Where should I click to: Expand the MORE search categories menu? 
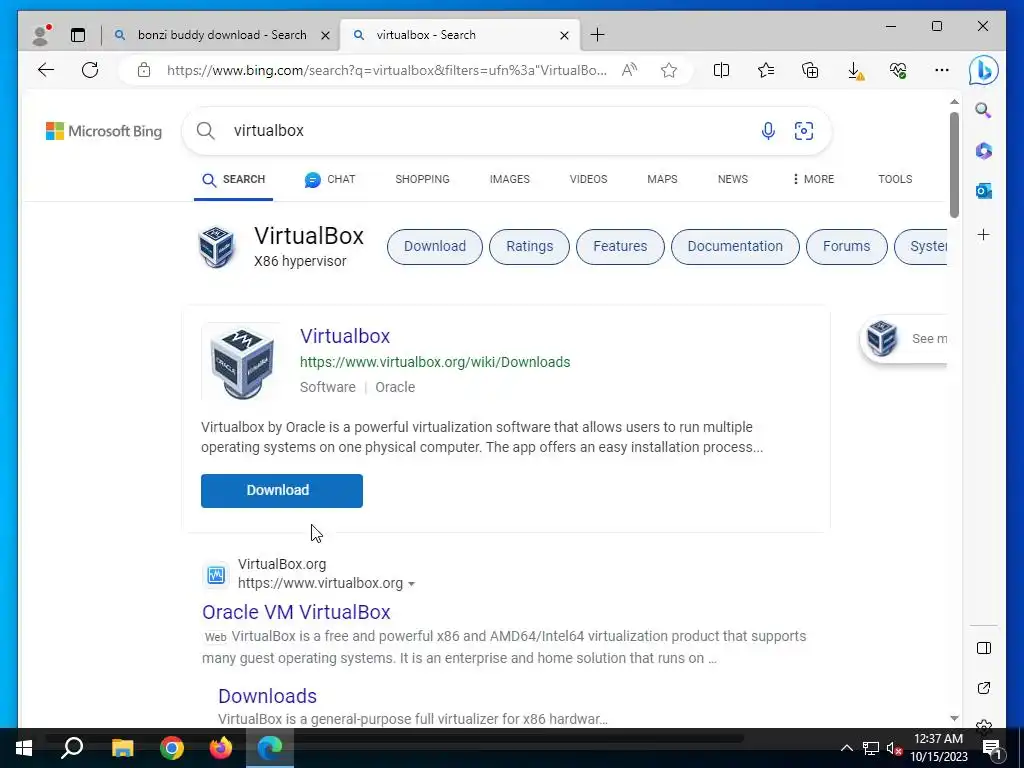pos(813,179)
